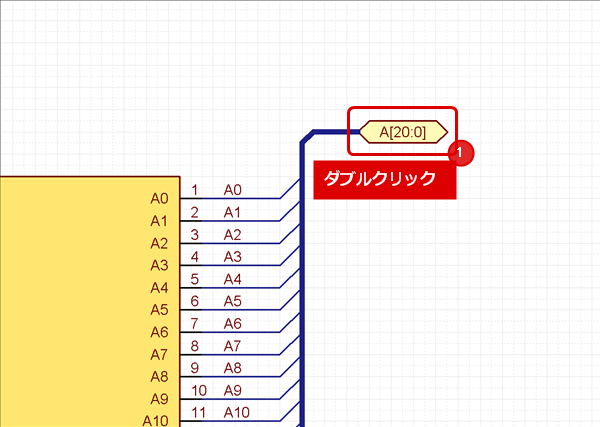
Task: Select the A[20:0] bus port
Action: pos(404,132)
